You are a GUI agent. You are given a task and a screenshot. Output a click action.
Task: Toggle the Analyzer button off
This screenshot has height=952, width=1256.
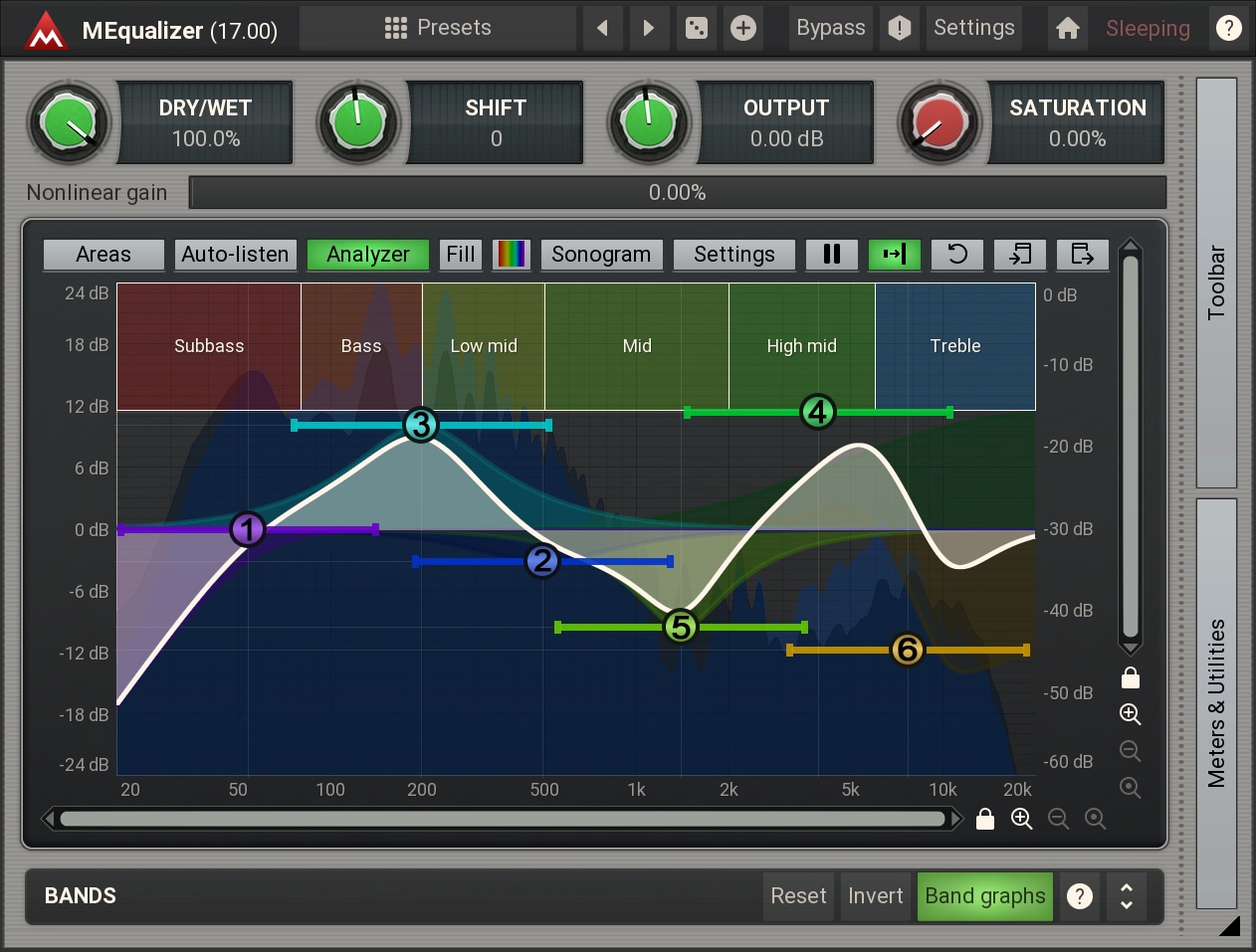(367, 255)
